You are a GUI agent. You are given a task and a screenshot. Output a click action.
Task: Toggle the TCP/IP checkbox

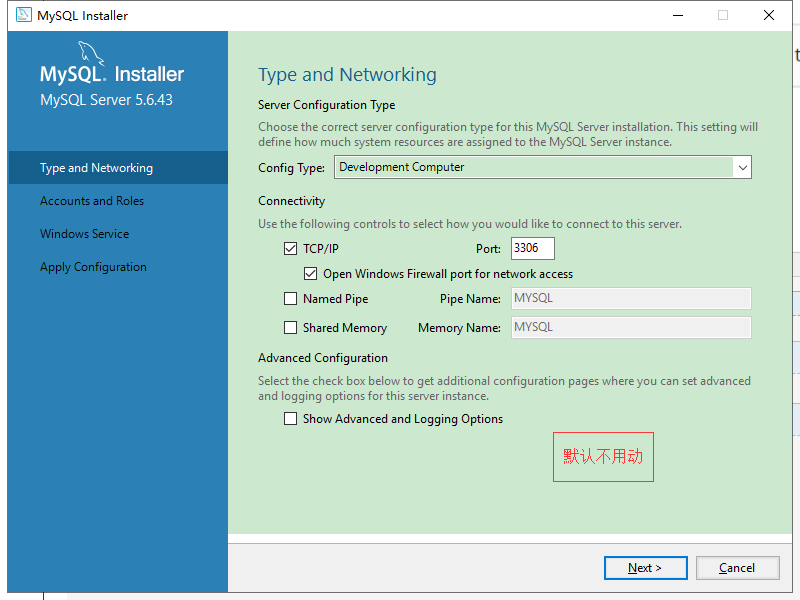click(x=290, y=248)
